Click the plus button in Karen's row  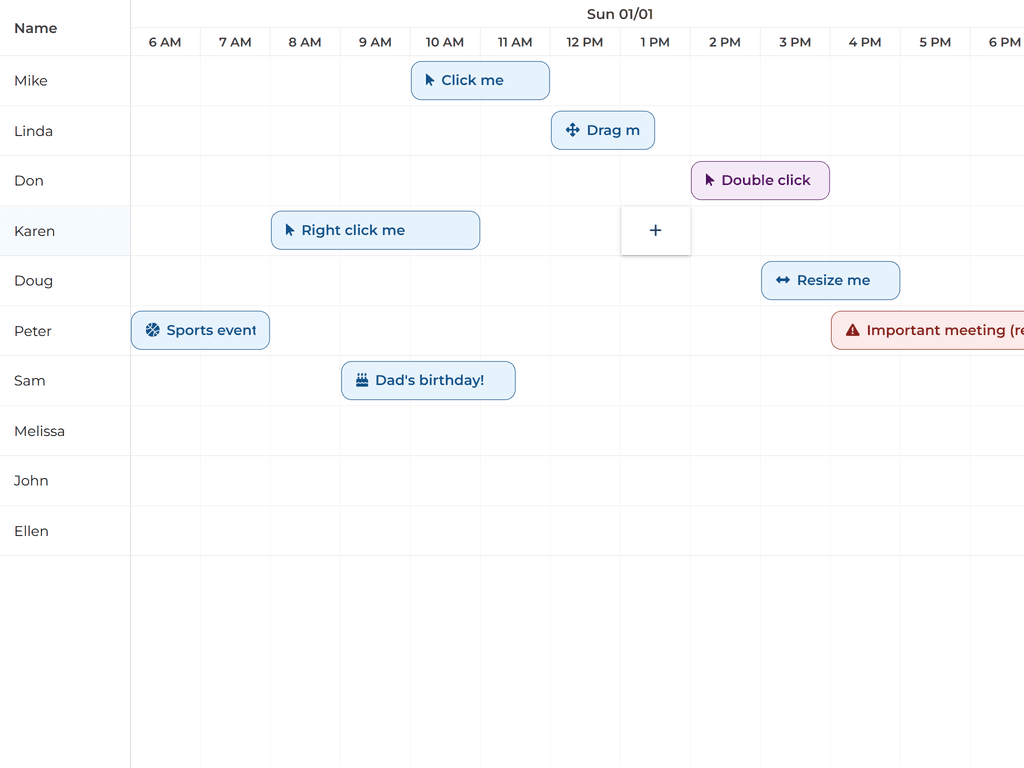click(656, 230)
